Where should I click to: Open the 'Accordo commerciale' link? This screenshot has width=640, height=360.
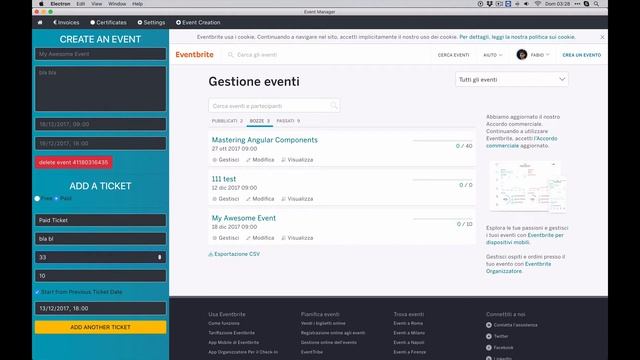click(x=522, y=142)
